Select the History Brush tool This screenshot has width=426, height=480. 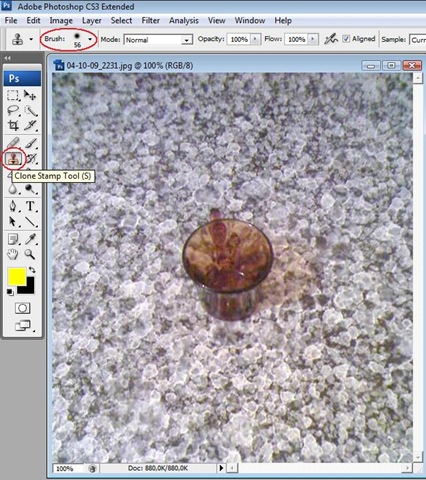point(31,159)
